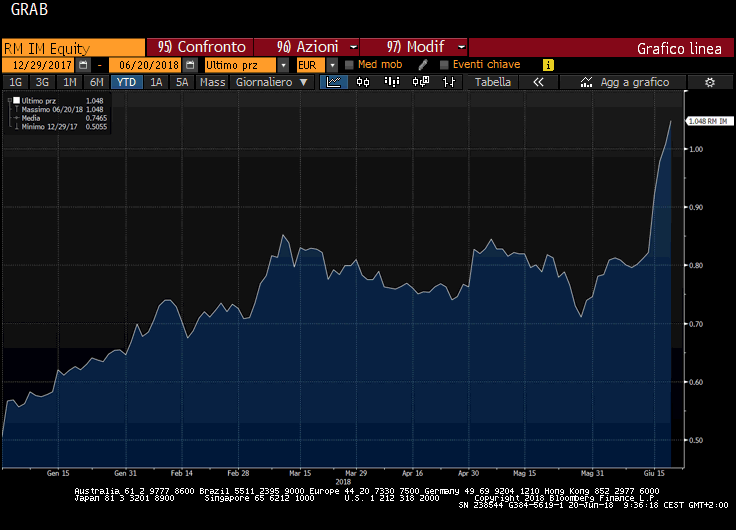Open the EUR currency dropdown arrow
Image resolution: width=736 pixels, height=530 pixels.
tap(332, 65)
